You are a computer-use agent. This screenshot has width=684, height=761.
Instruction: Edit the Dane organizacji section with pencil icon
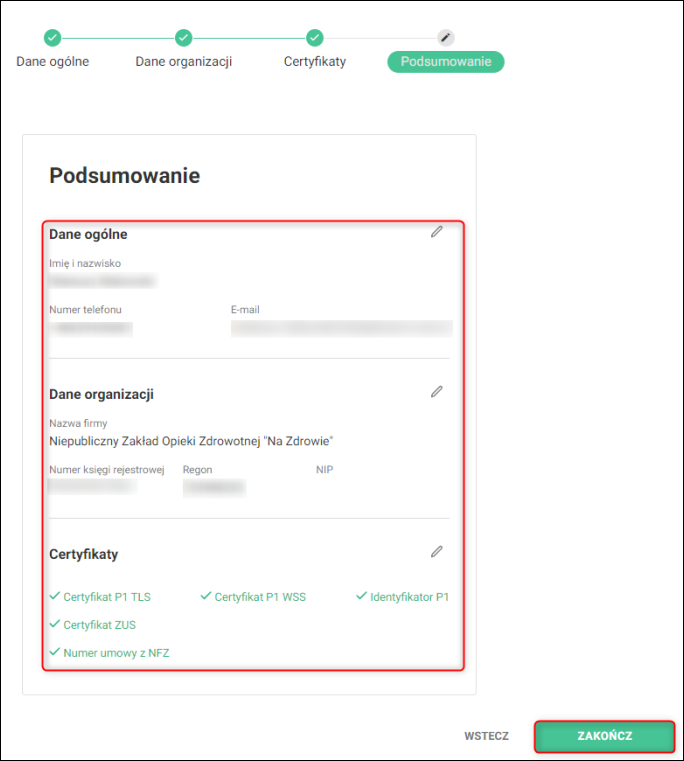click(x=436, y=392)
